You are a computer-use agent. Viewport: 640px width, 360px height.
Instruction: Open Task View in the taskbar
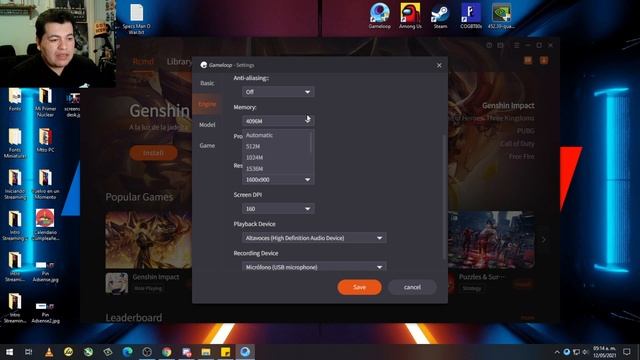(x=29, y=352)
